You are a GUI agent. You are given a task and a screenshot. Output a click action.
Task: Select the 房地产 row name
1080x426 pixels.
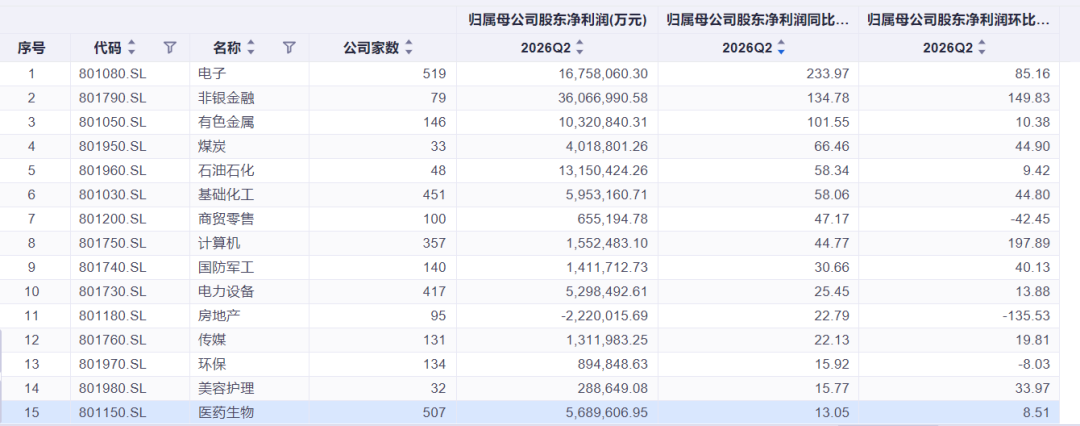point(219,316)
